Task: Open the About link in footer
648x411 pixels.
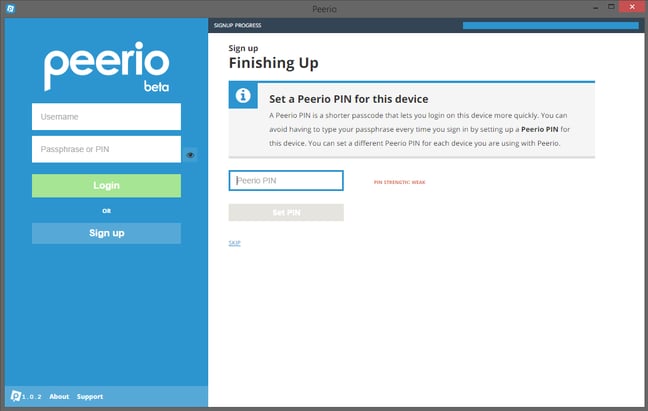Action: 59,397
